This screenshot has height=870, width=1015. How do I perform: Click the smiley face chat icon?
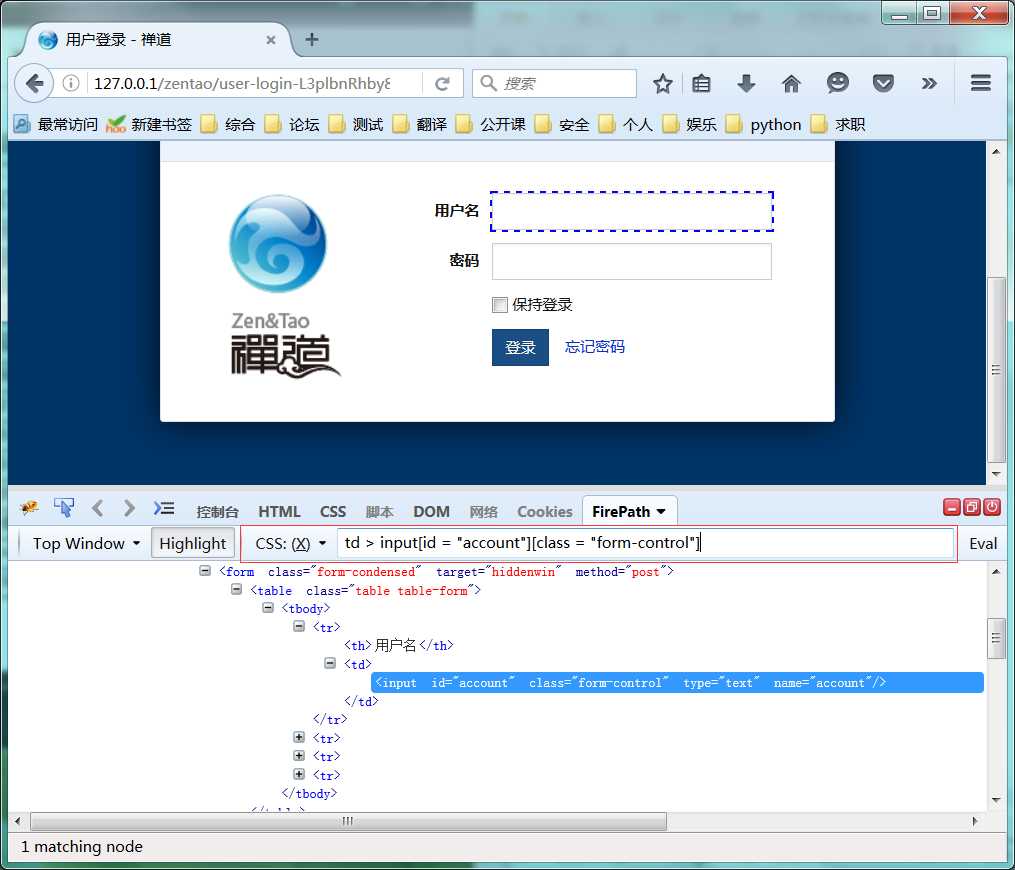[x=837, y=83]
